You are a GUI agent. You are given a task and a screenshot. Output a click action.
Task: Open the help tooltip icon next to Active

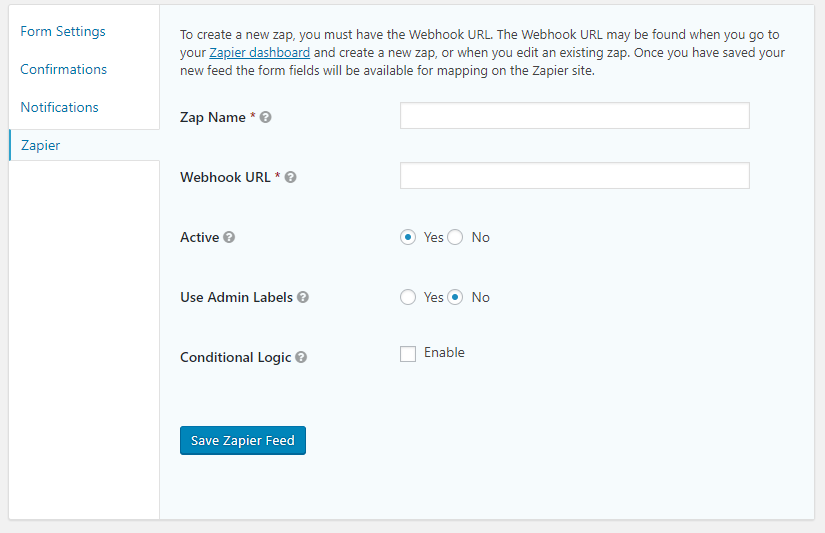click(x=229, y=237)
